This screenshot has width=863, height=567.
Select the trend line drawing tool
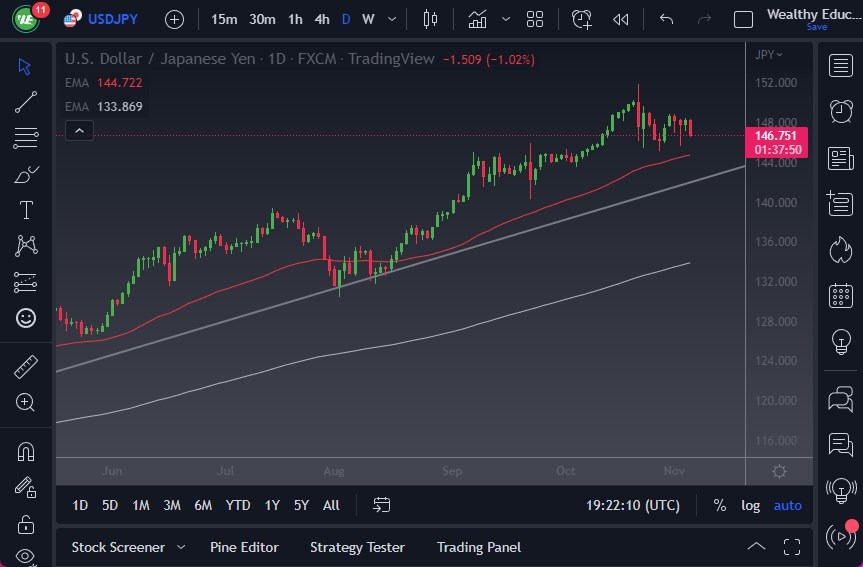(x=26, y=101)
